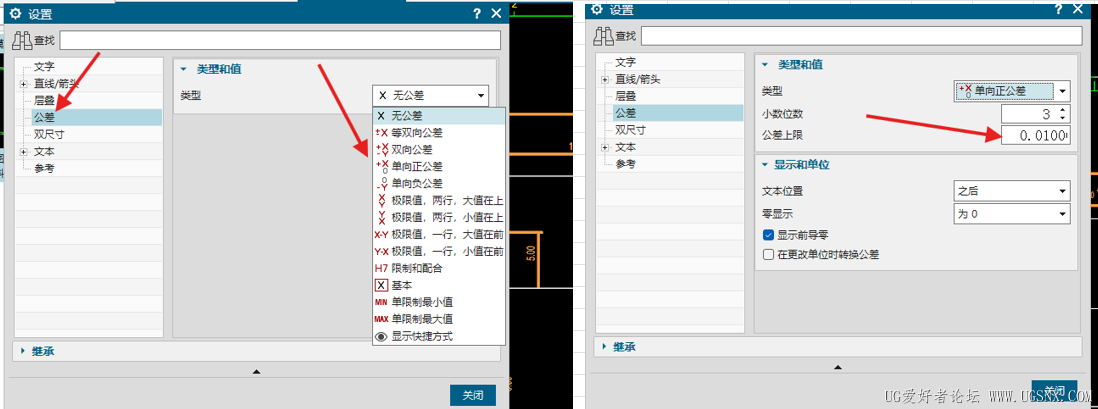Choose 双向公差 tolerance type
Screen dimensions: 1098x409
(438, 150)
